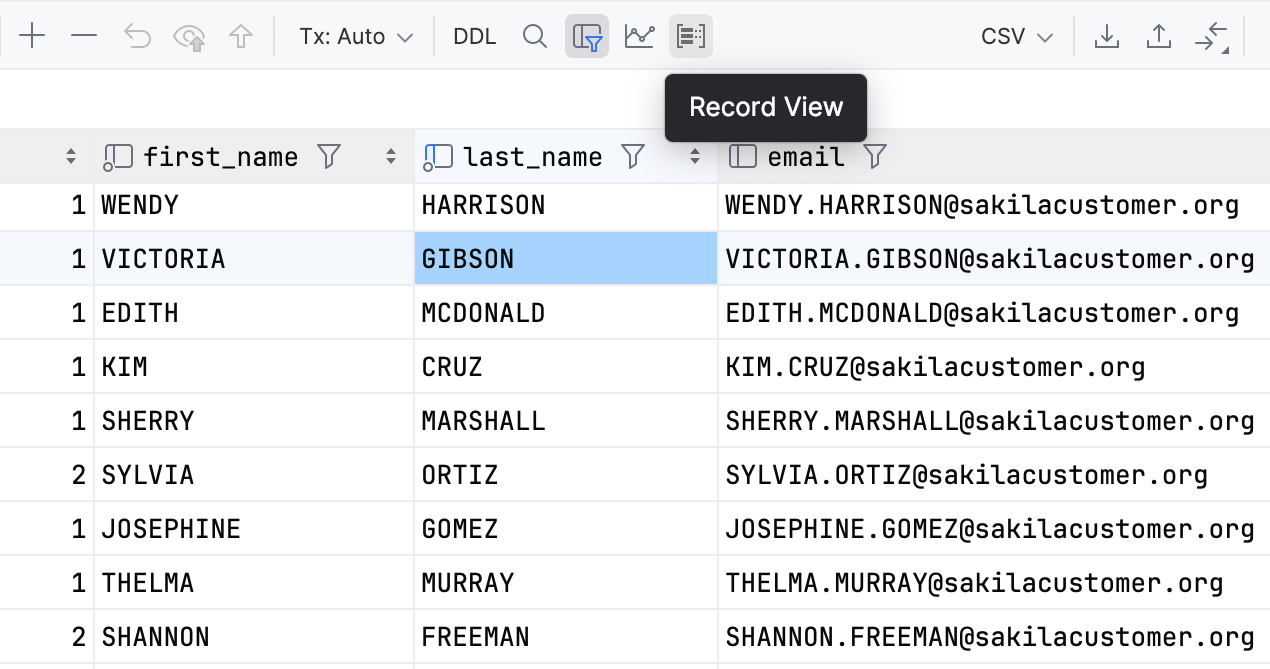Click the Compare data arrows icon
Image resolution: width=1270 pixels, height=669 pixels.
tap(1212, 37)
